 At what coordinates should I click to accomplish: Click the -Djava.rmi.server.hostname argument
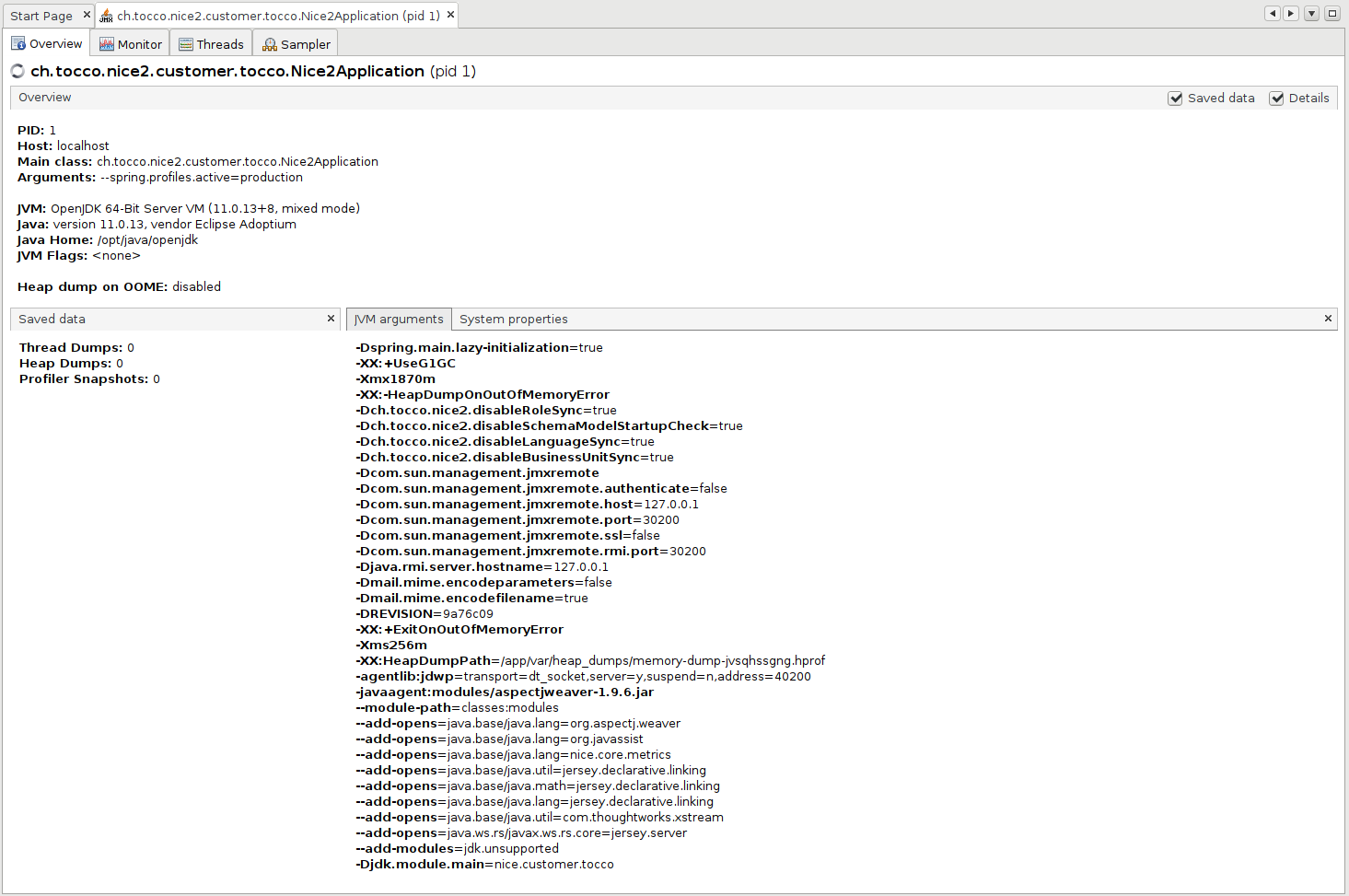coord(482,566)
